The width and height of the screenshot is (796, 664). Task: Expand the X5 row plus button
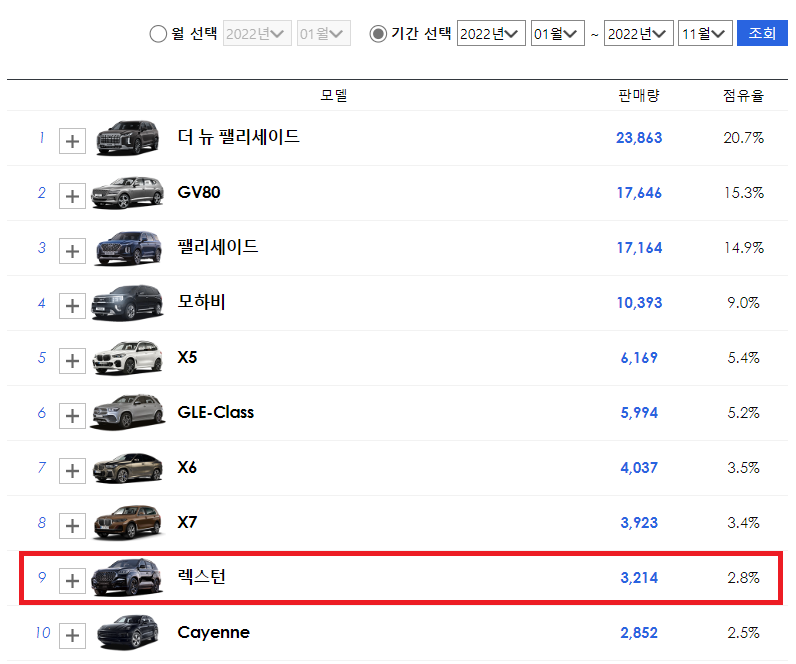[72, 361]
